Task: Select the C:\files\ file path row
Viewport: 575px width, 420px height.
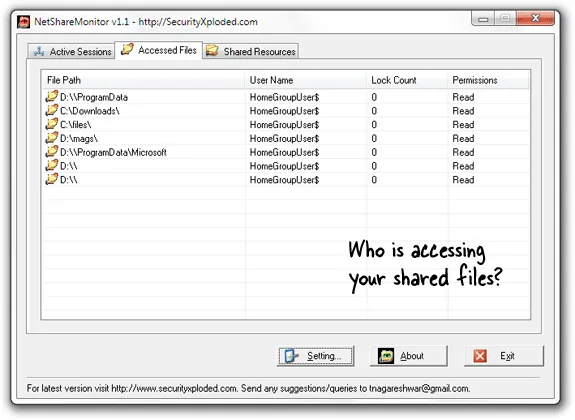Action: 76,125
